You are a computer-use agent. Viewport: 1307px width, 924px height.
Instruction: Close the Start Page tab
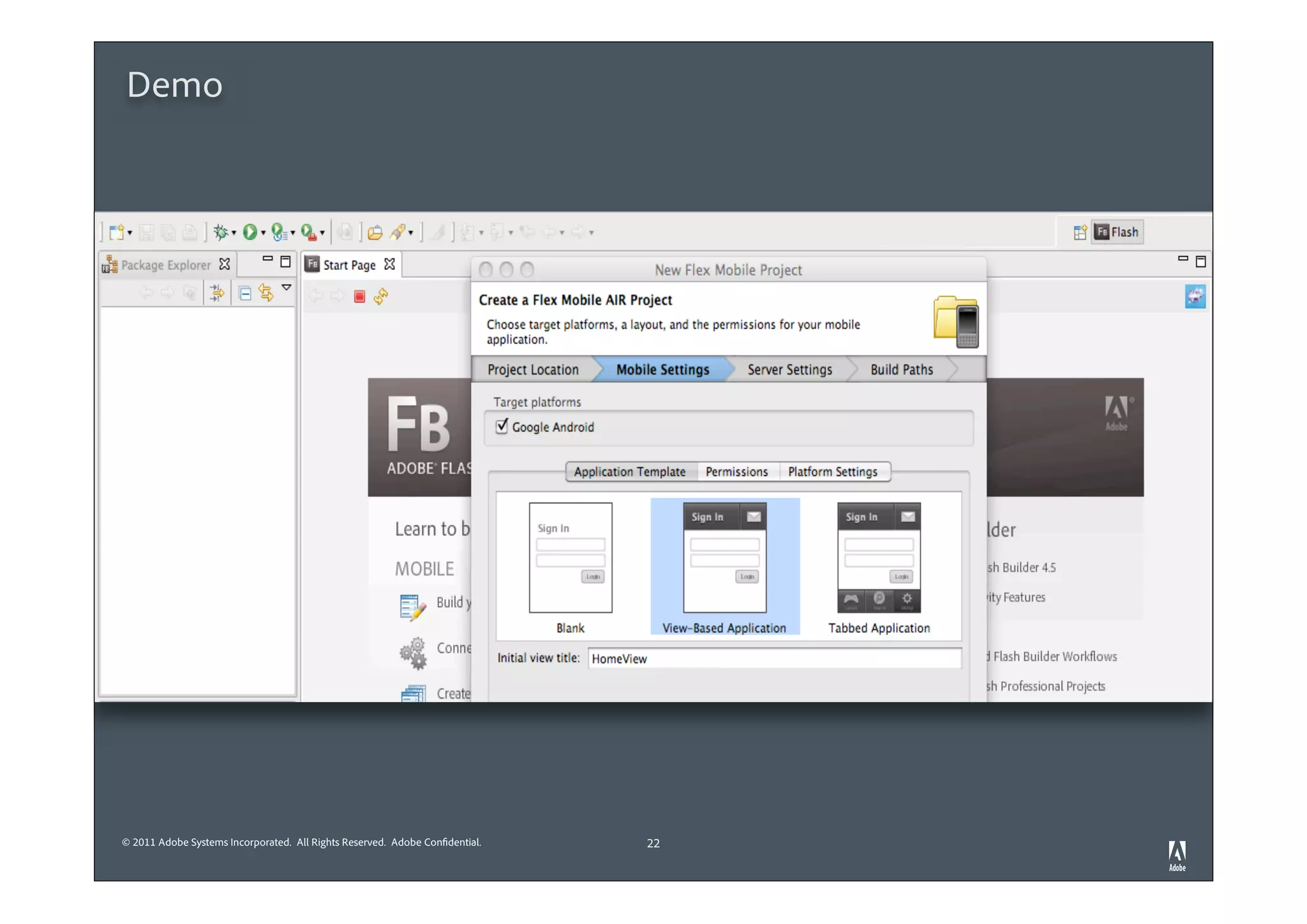pyautogui.click(x=390, y=264)
